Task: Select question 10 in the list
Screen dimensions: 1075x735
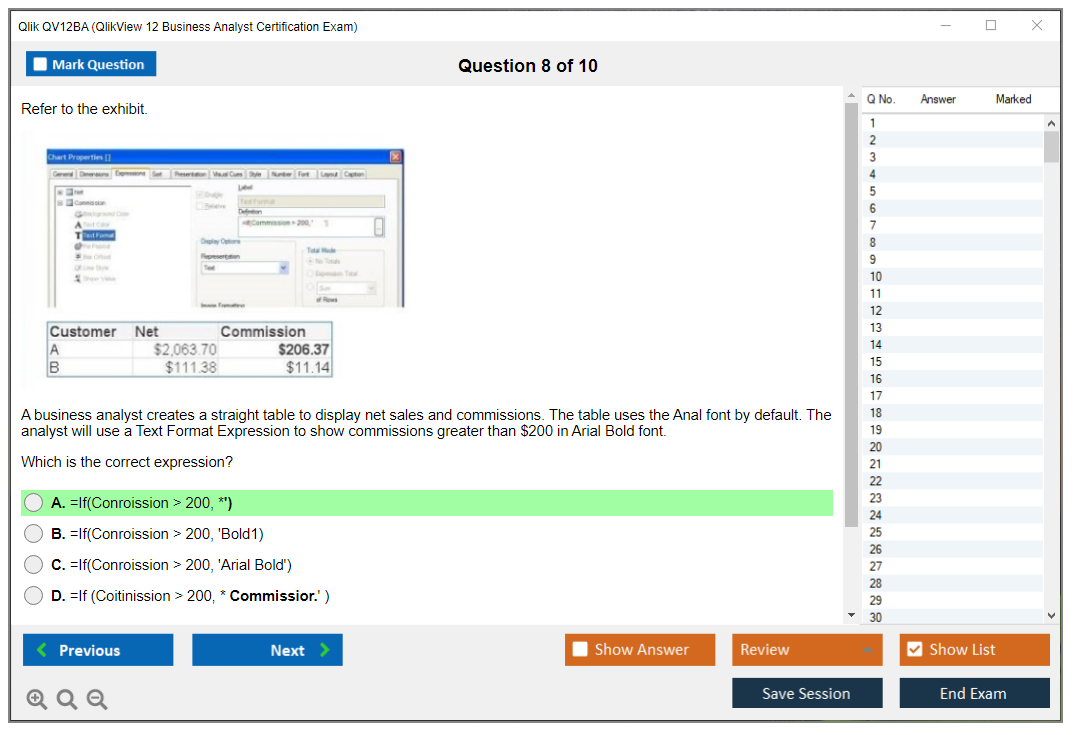Action: click(876, 276)
